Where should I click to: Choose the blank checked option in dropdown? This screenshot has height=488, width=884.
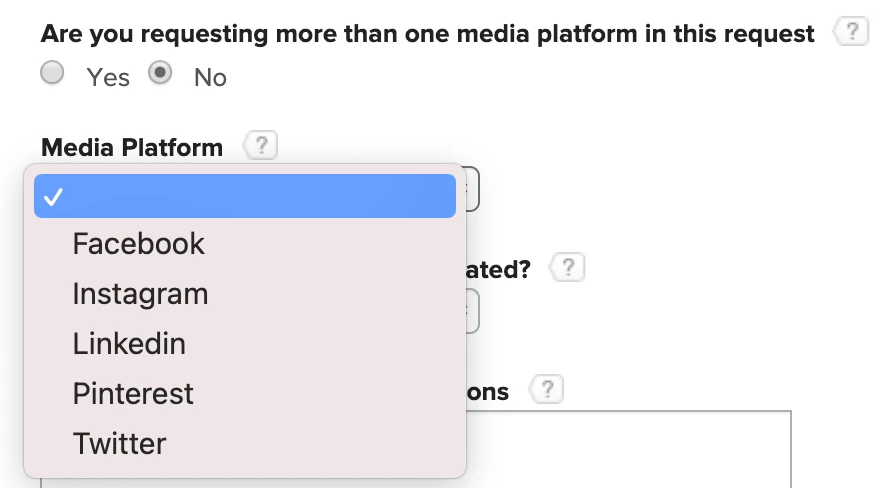point(245,196)
